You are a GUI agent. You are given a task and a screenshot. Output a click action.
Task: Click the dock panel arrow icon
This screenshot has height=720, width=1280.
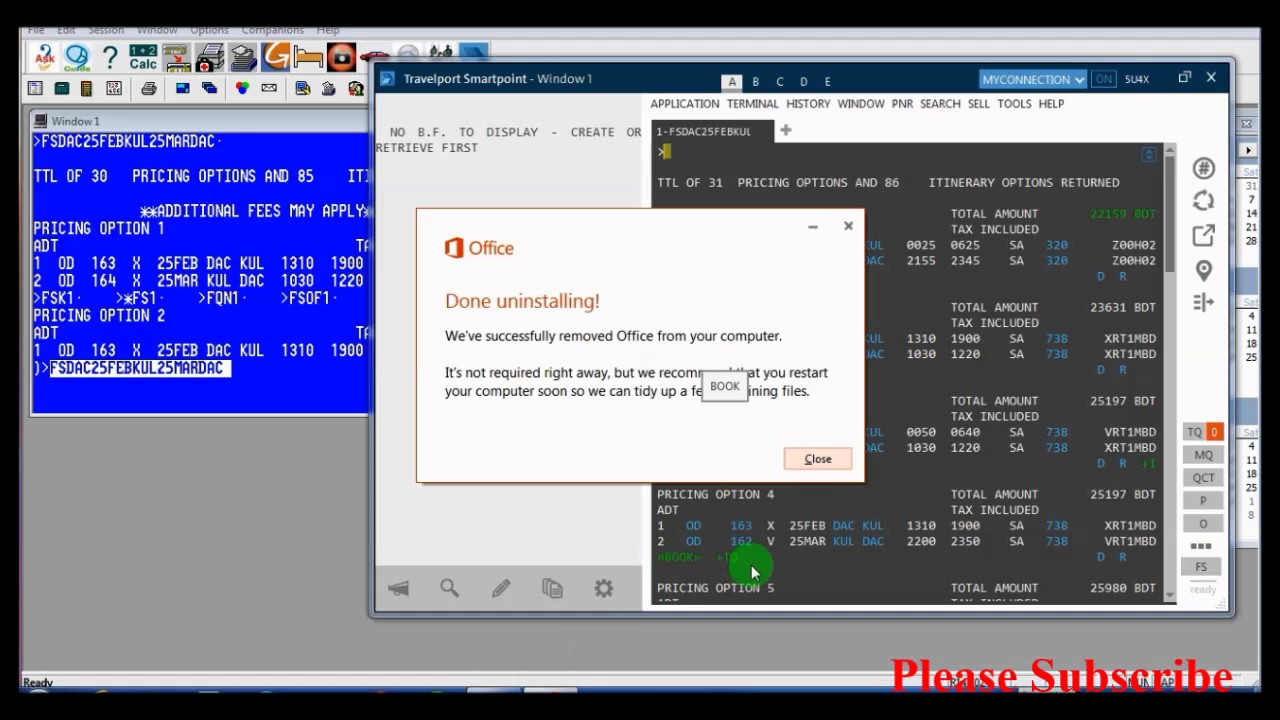(x=1203, y=302)
